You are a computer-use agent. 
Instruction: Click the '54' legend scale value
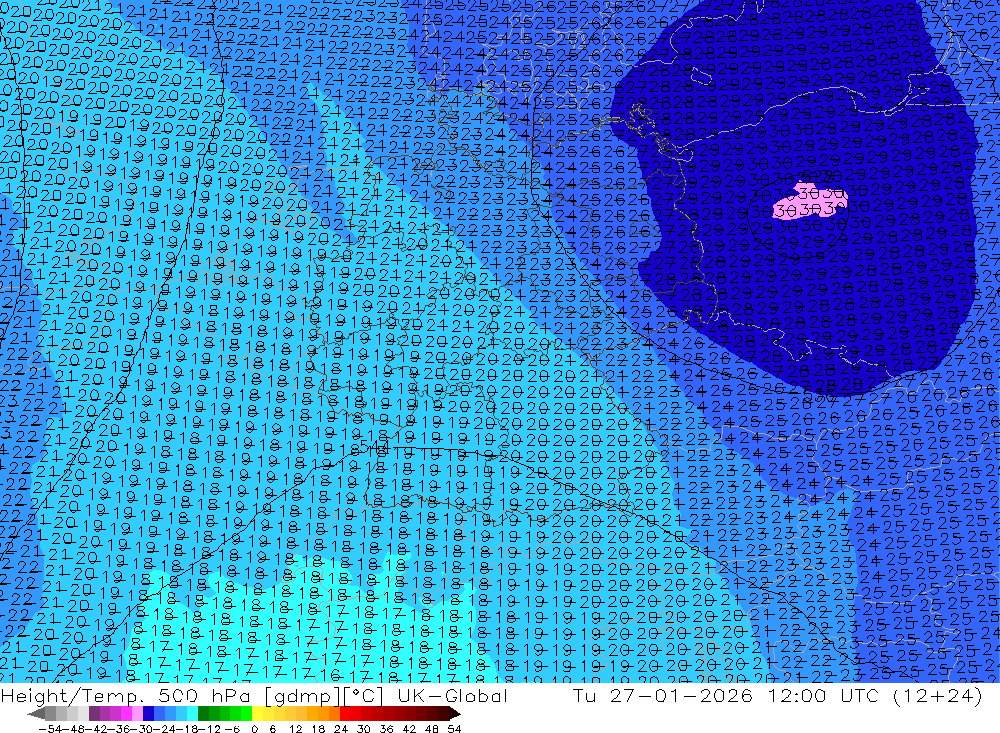(x=454, y=729)
